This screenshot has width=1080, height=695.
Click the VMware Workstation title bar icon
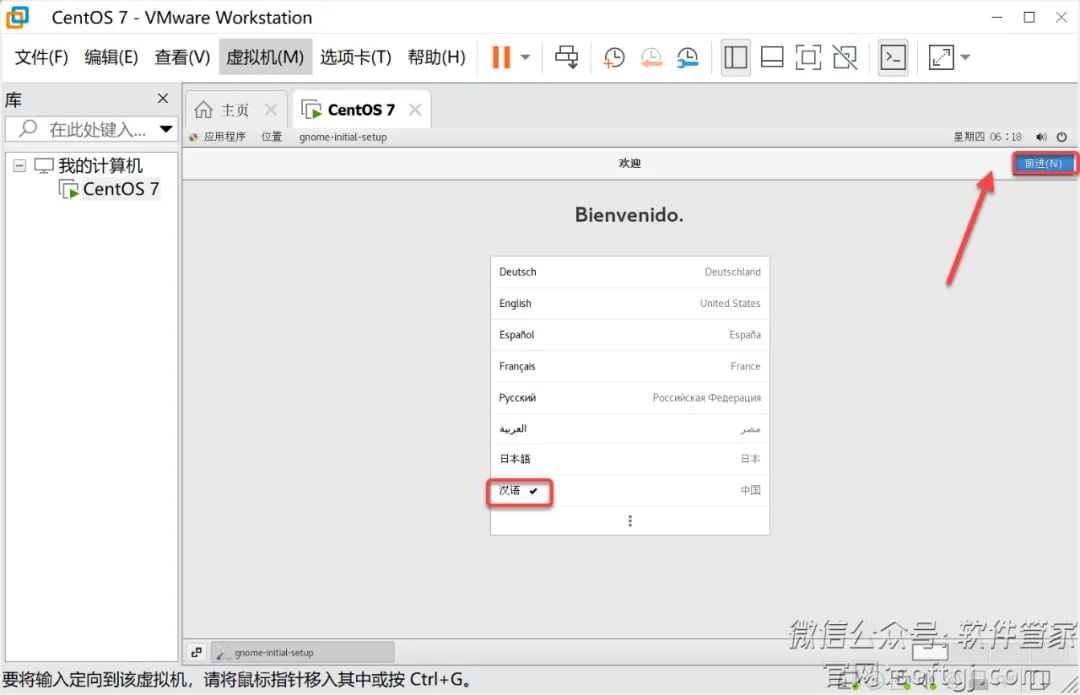[x=17, y=17]
